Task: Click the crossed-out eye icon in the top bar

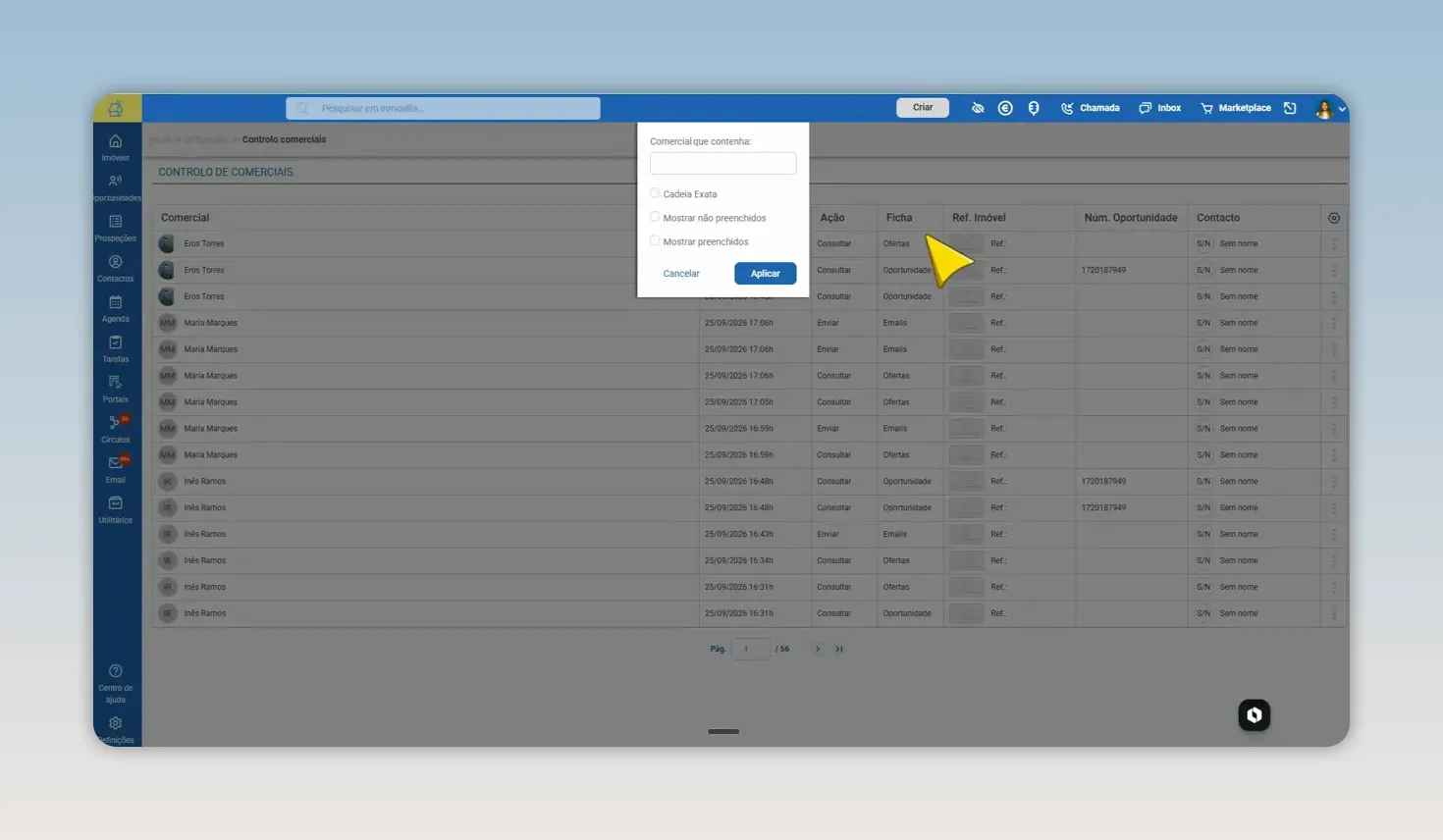Action: click(978, 108)
